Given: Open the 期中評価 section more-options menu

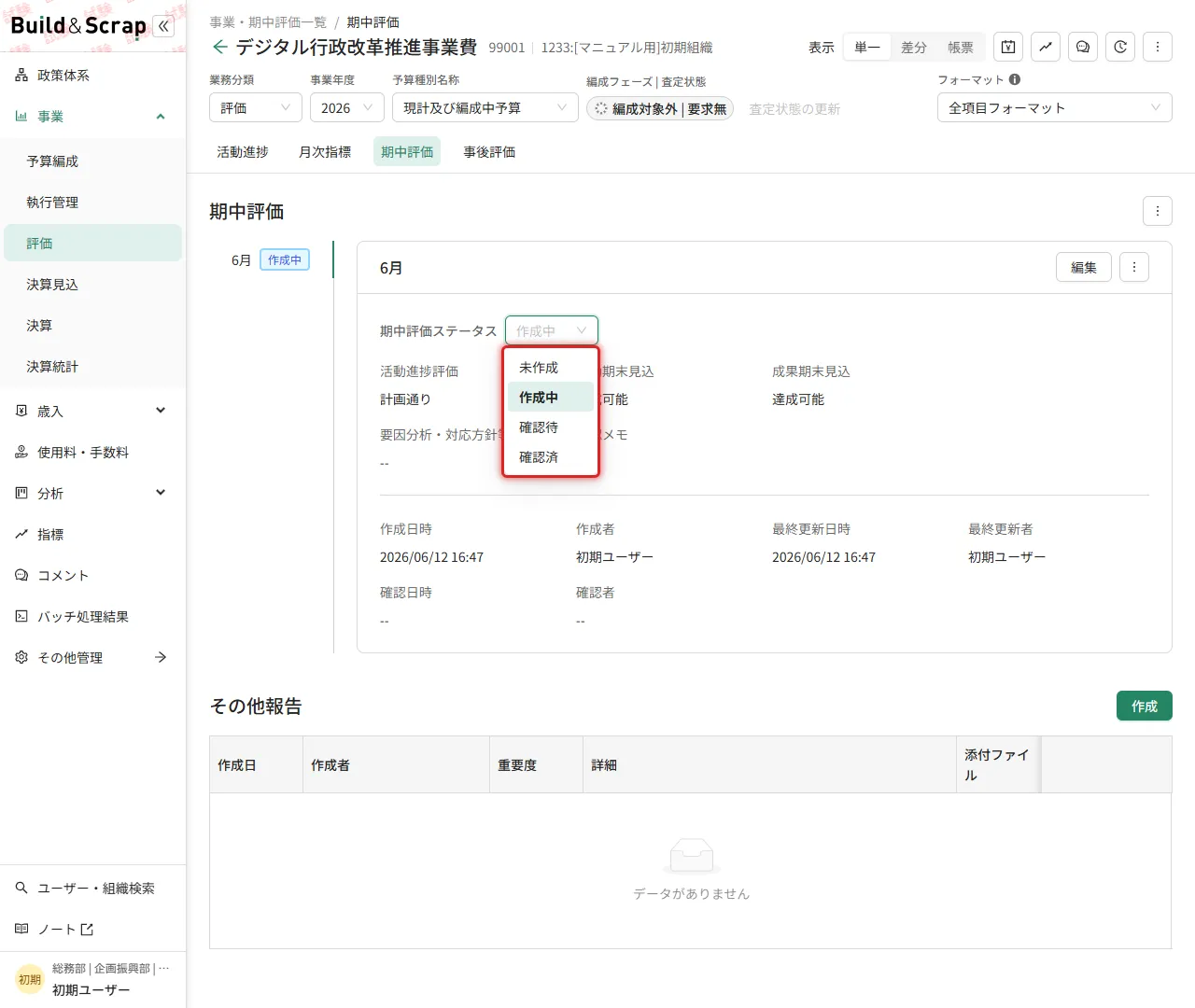Looking at the screenshot, I should click(x=1158, y=211).
